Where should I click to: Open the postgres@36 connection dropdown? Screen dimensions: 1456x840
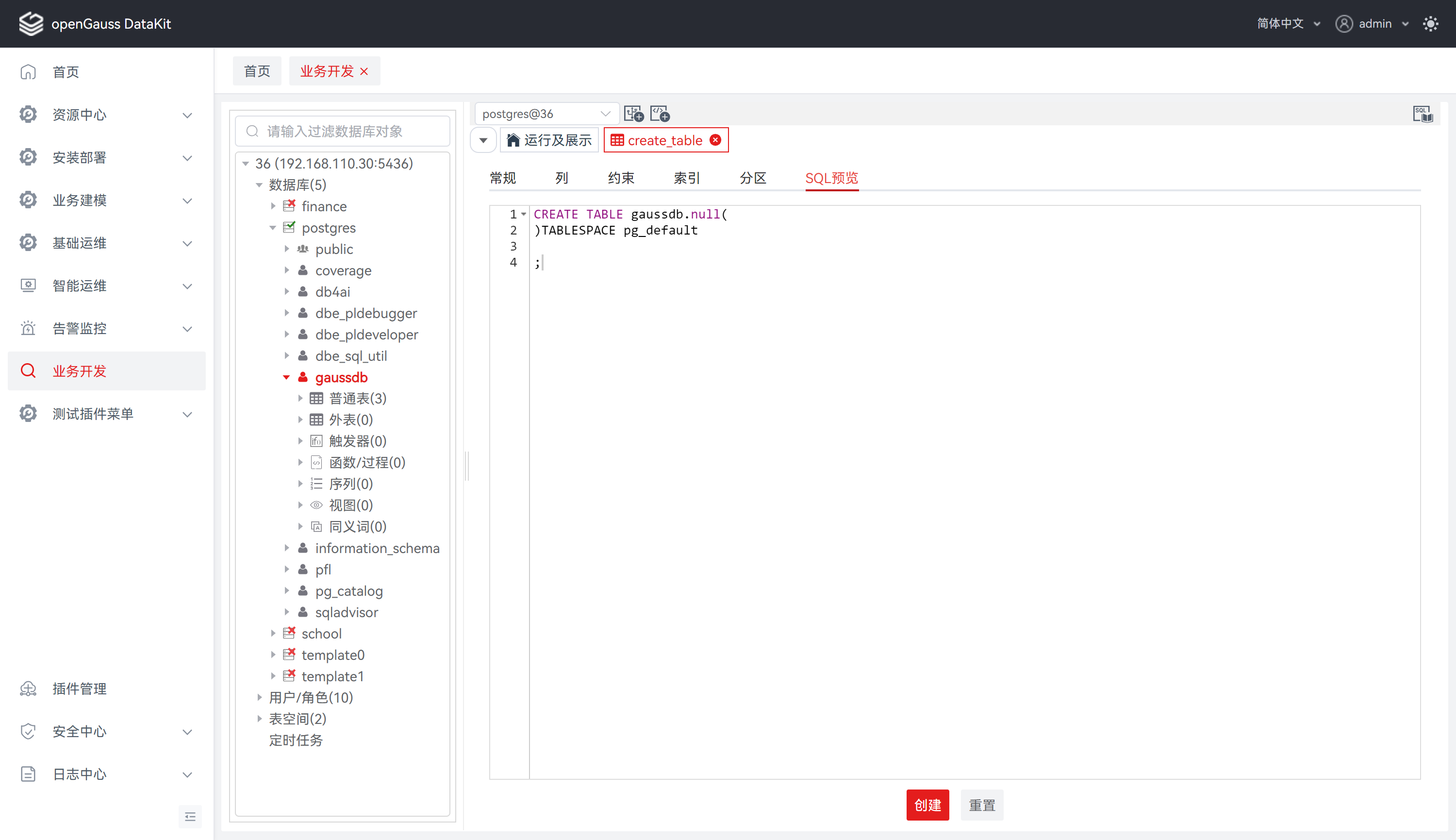click(546, 114)
